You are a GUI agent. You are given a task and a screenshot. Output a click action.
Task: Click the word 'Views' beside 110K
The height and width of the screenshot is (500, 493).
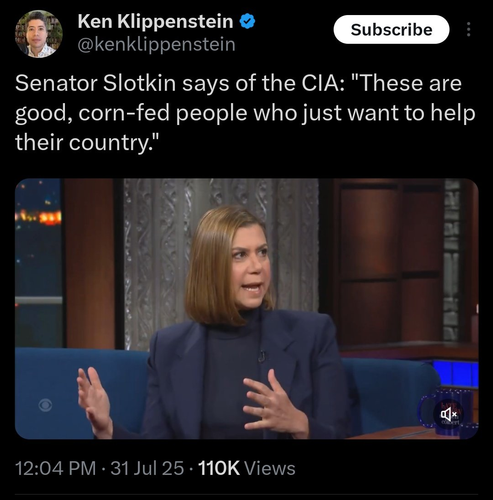coord(270,468)
